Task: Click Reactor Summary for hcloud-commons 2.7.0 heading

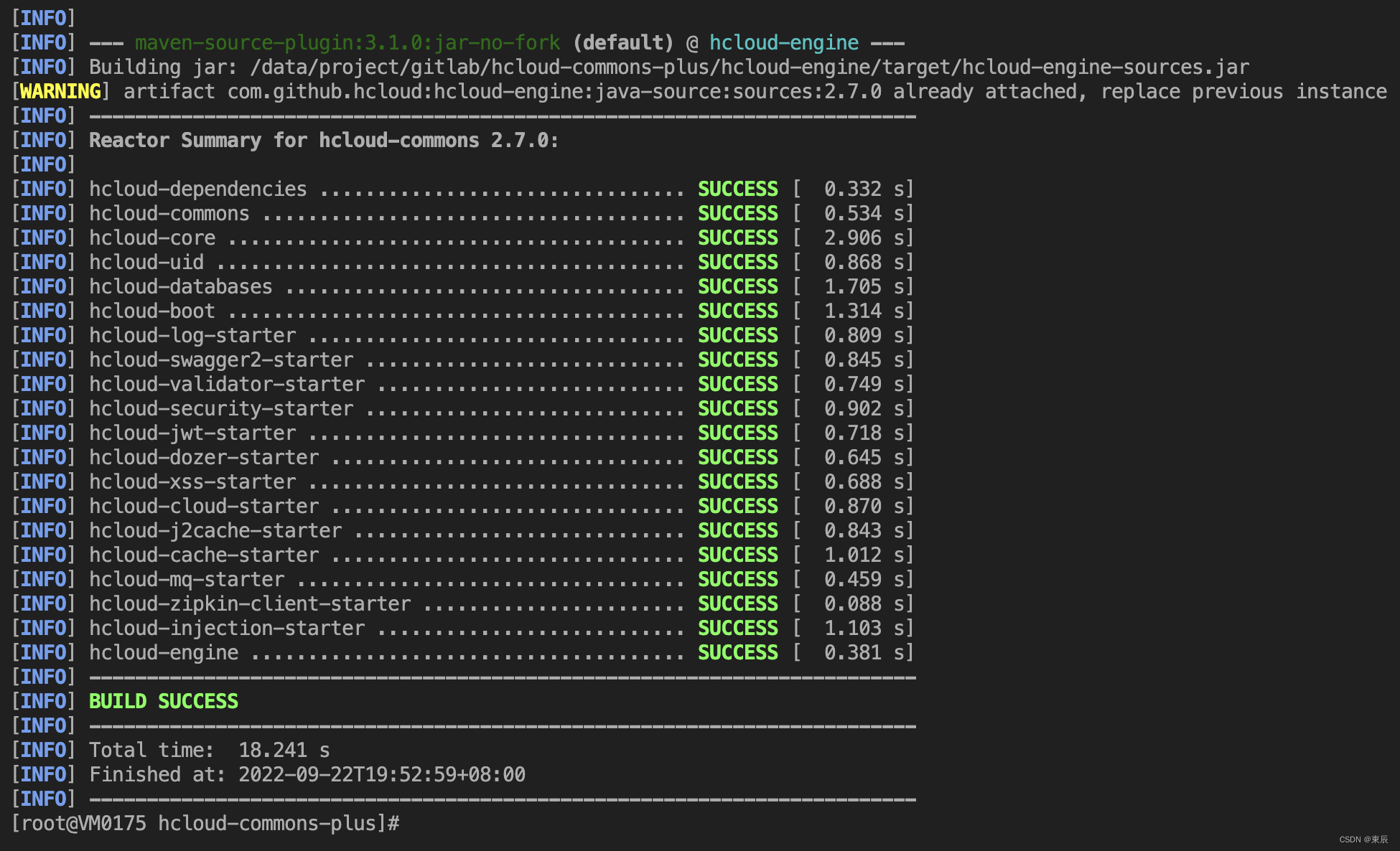Action: [x=324, y=140]
